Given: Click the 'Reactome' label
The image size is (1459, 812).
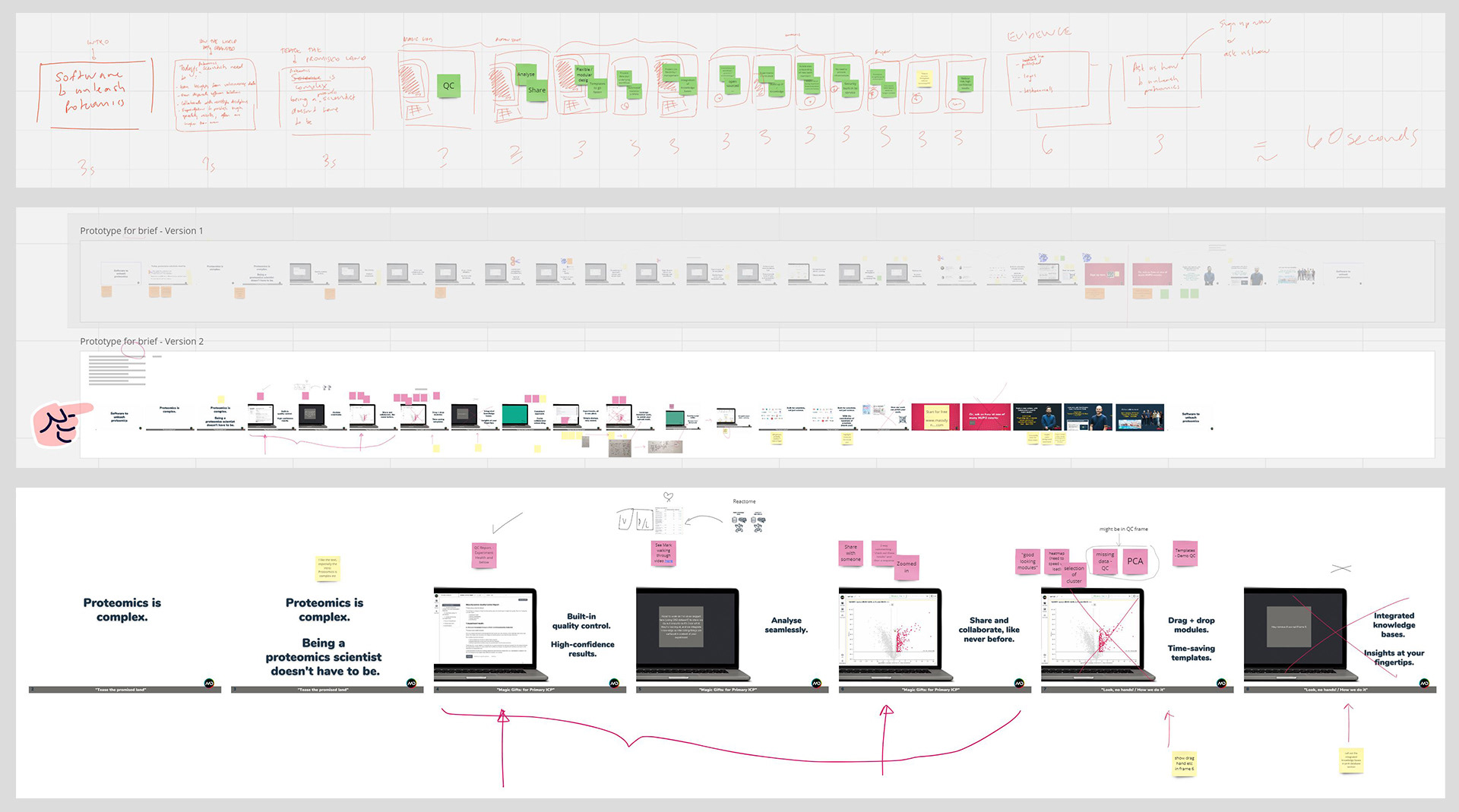Looking at the screenshot, I should (x=744, y=501).
